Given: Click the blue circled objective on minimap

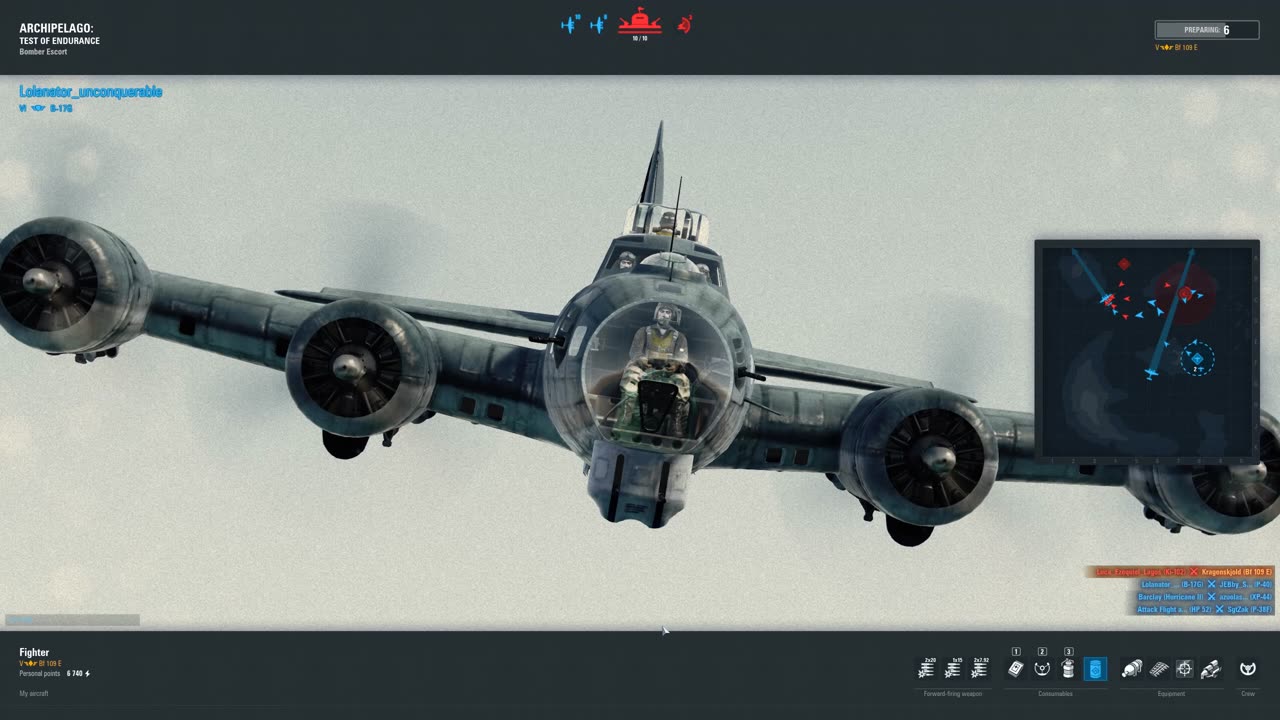Looking at the screenshot, I should coord(1197,359).
